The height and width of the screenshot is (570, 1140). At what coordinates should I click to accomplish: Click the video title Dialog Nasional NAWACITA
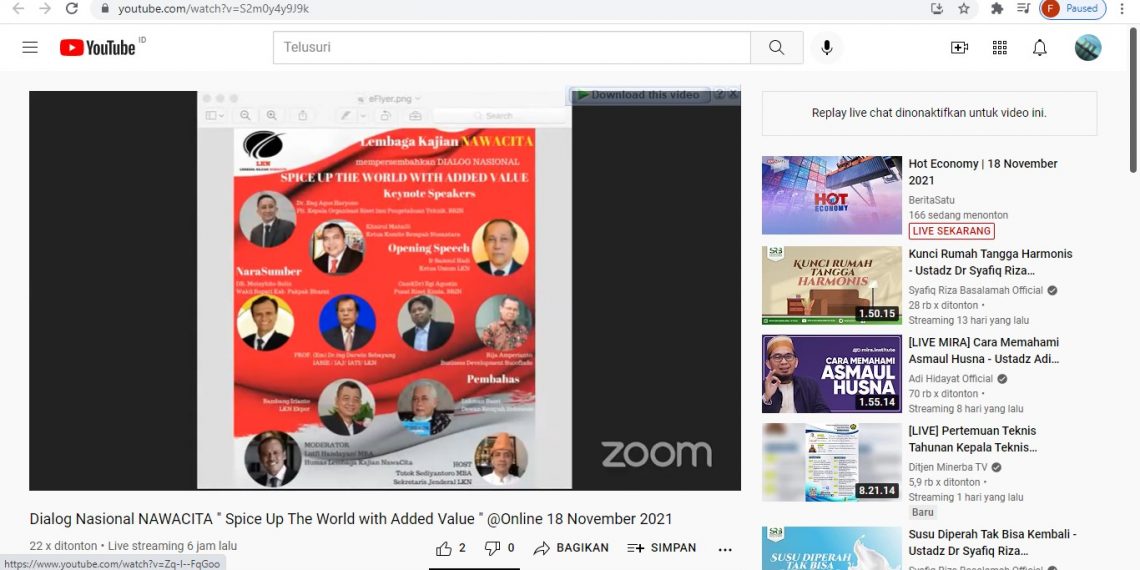[x=350, y=519]
